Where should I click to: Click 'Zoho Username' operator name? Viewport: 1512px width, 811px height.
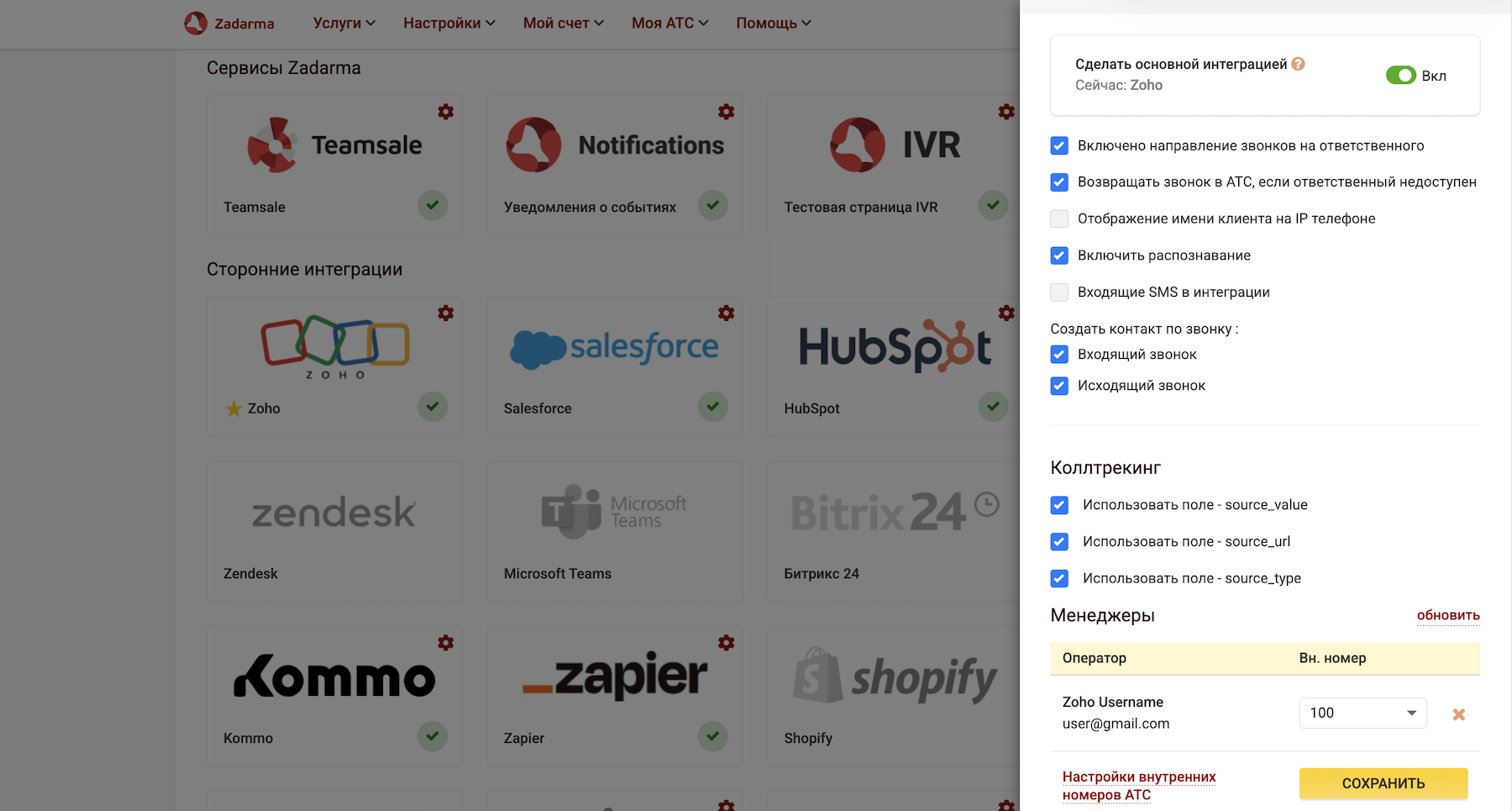(x=1113, y=702)
